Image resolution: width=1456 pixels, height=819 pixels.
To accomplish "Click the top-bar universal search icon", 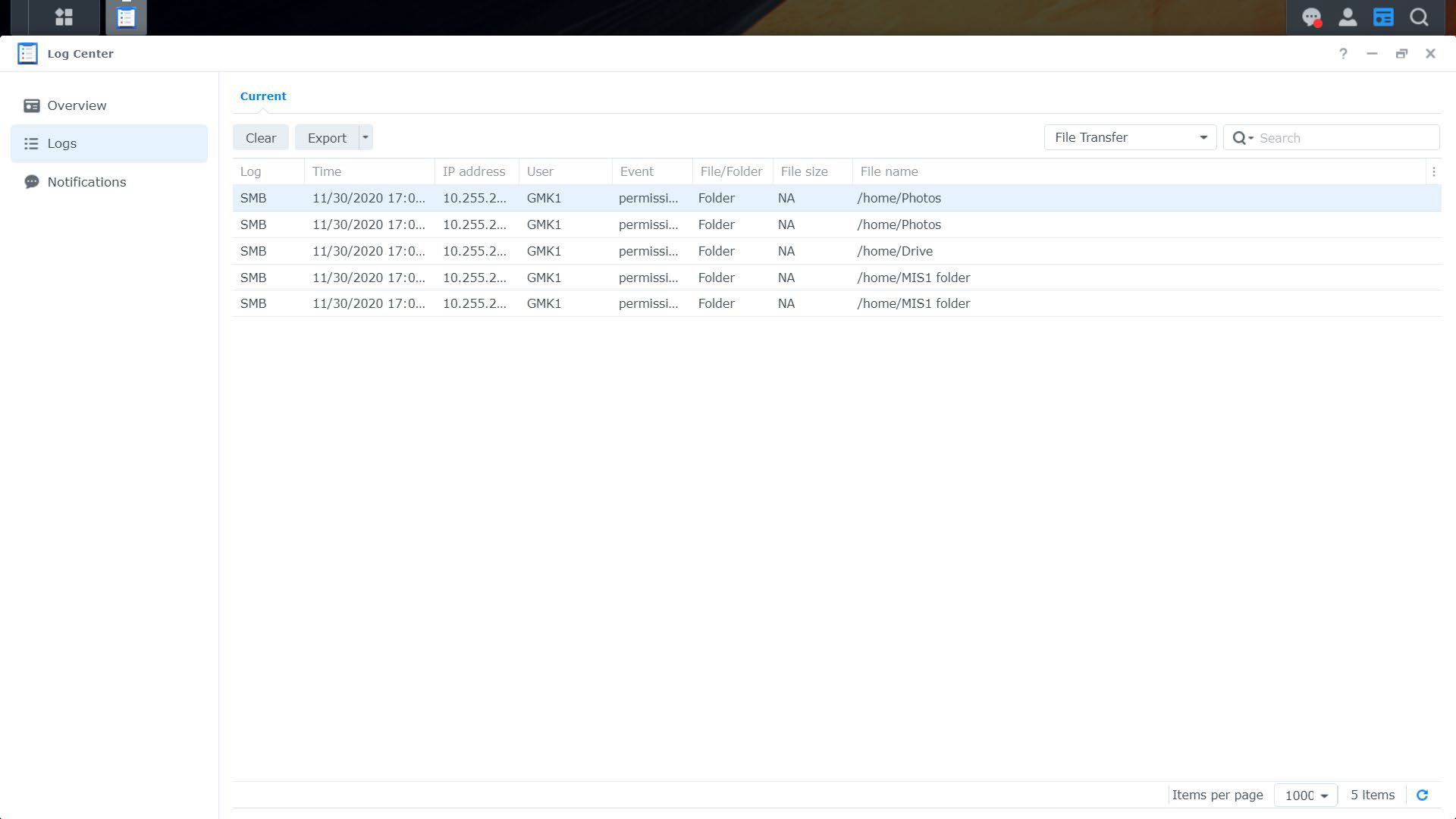I will 1419,17.
